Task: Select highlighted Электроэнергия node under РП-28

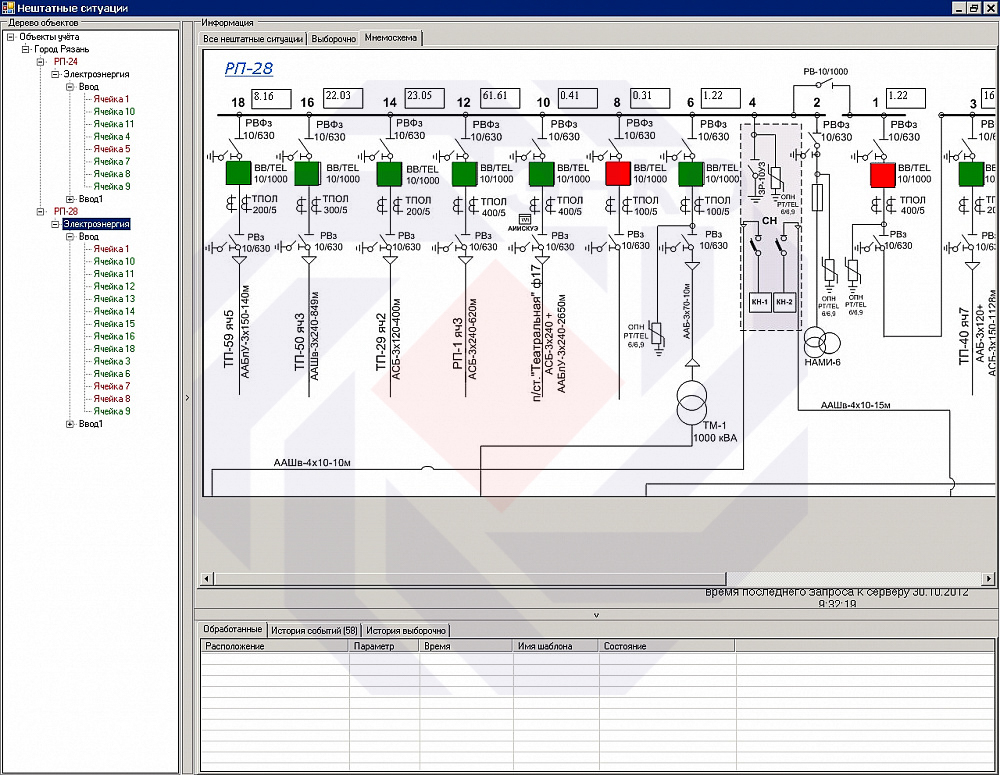Action: pyautogui.click(x=96, y=224)
